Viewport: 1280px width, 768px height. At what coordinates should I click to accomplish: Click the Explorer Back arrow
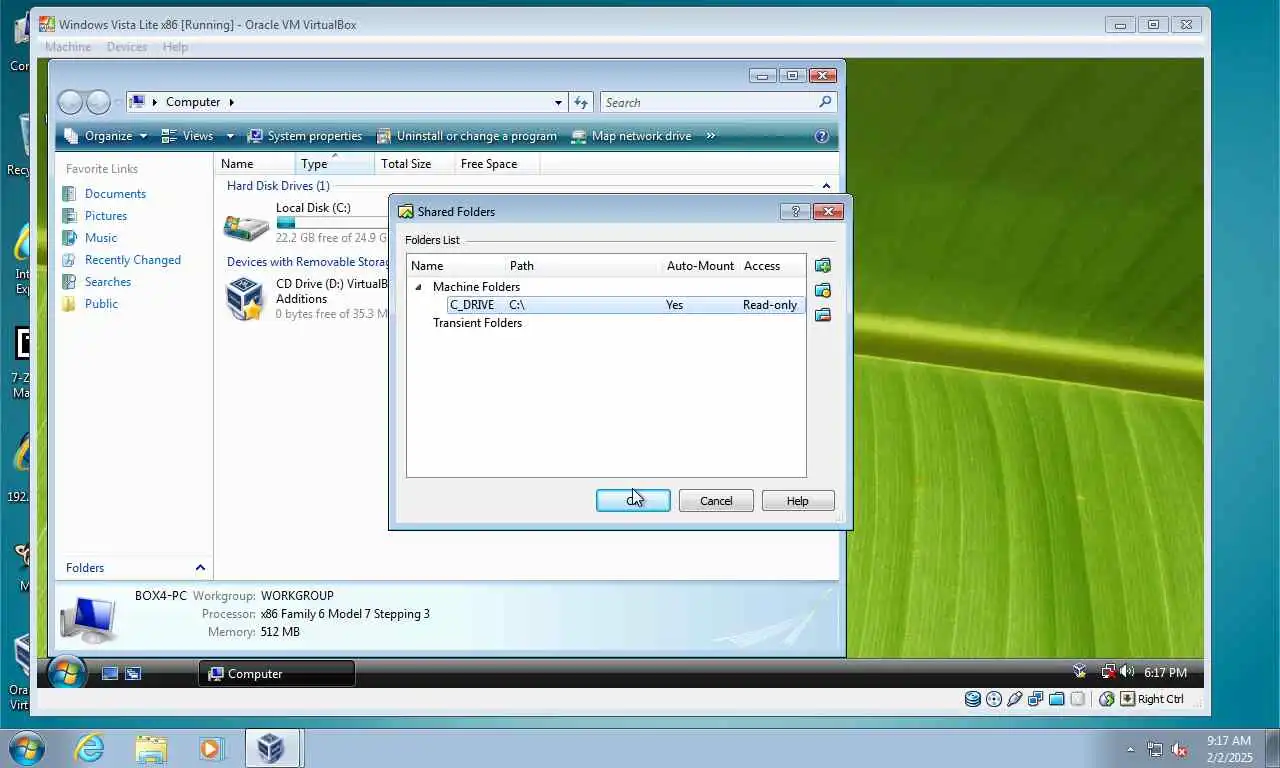(70, 102)
